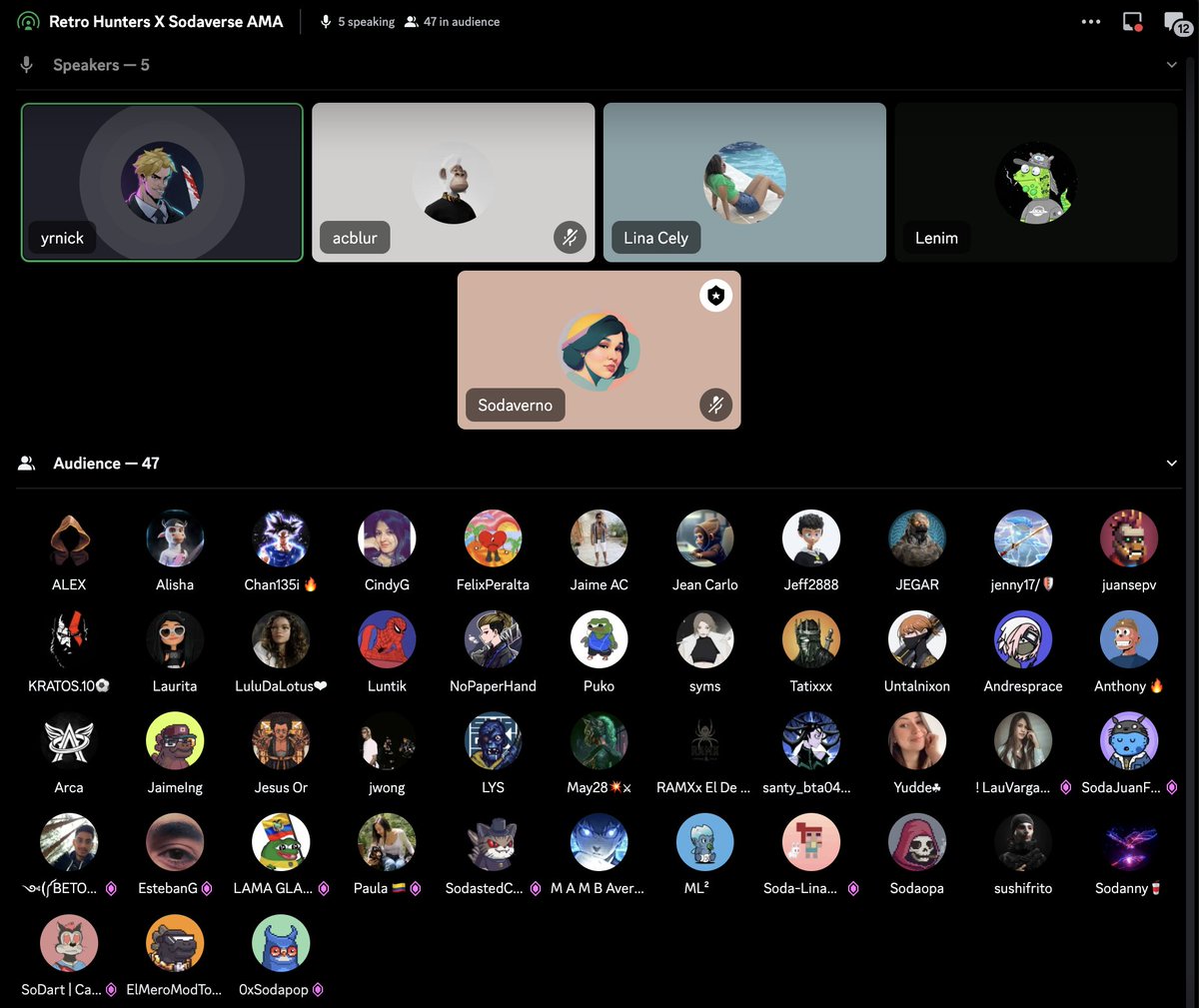Open SodaJuanF's avatar
1199x1008 pixels.
click(1128, 740)
